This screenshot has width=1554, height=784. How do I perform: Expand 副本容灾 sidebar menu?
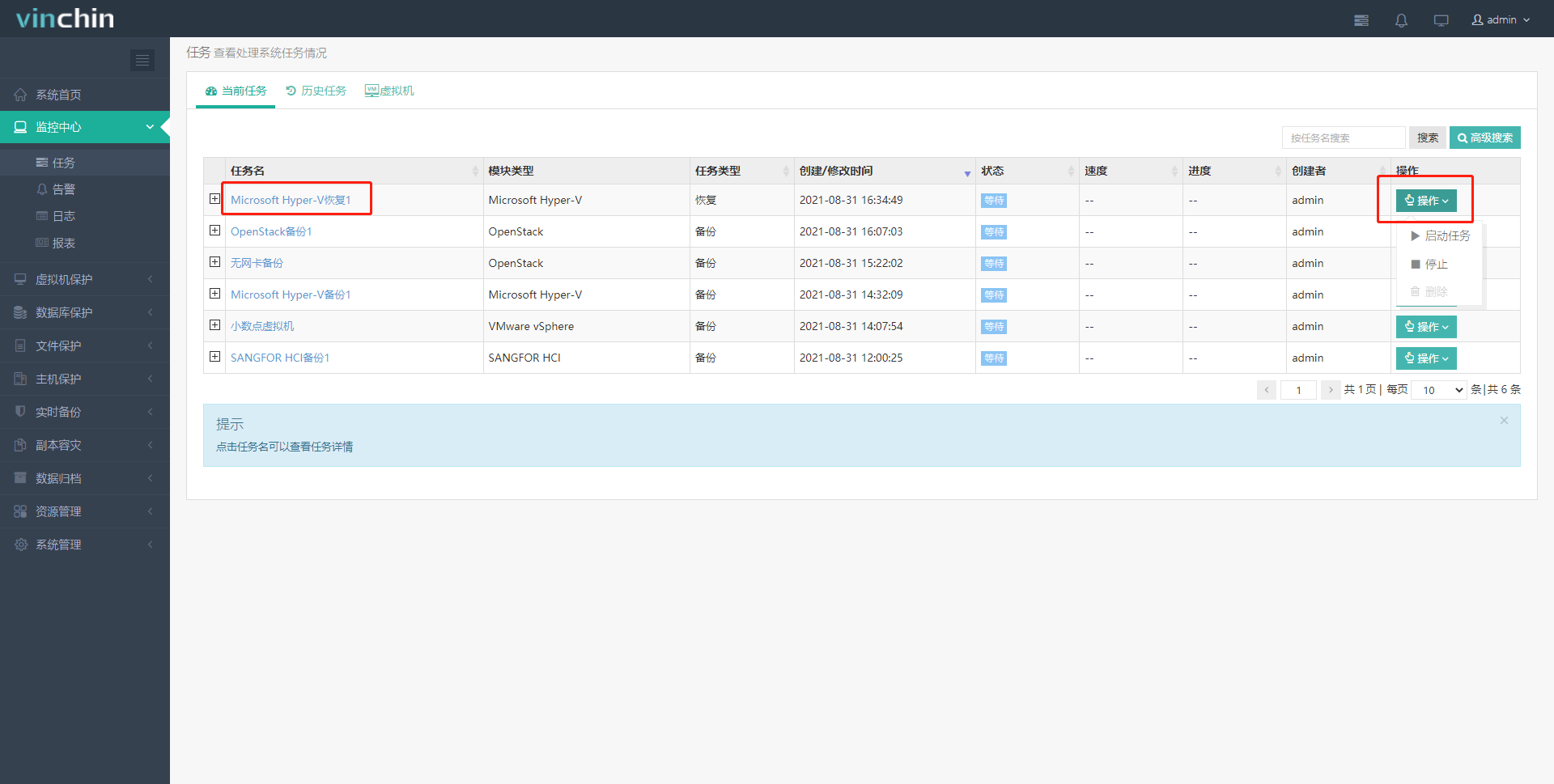coord(85,445)
